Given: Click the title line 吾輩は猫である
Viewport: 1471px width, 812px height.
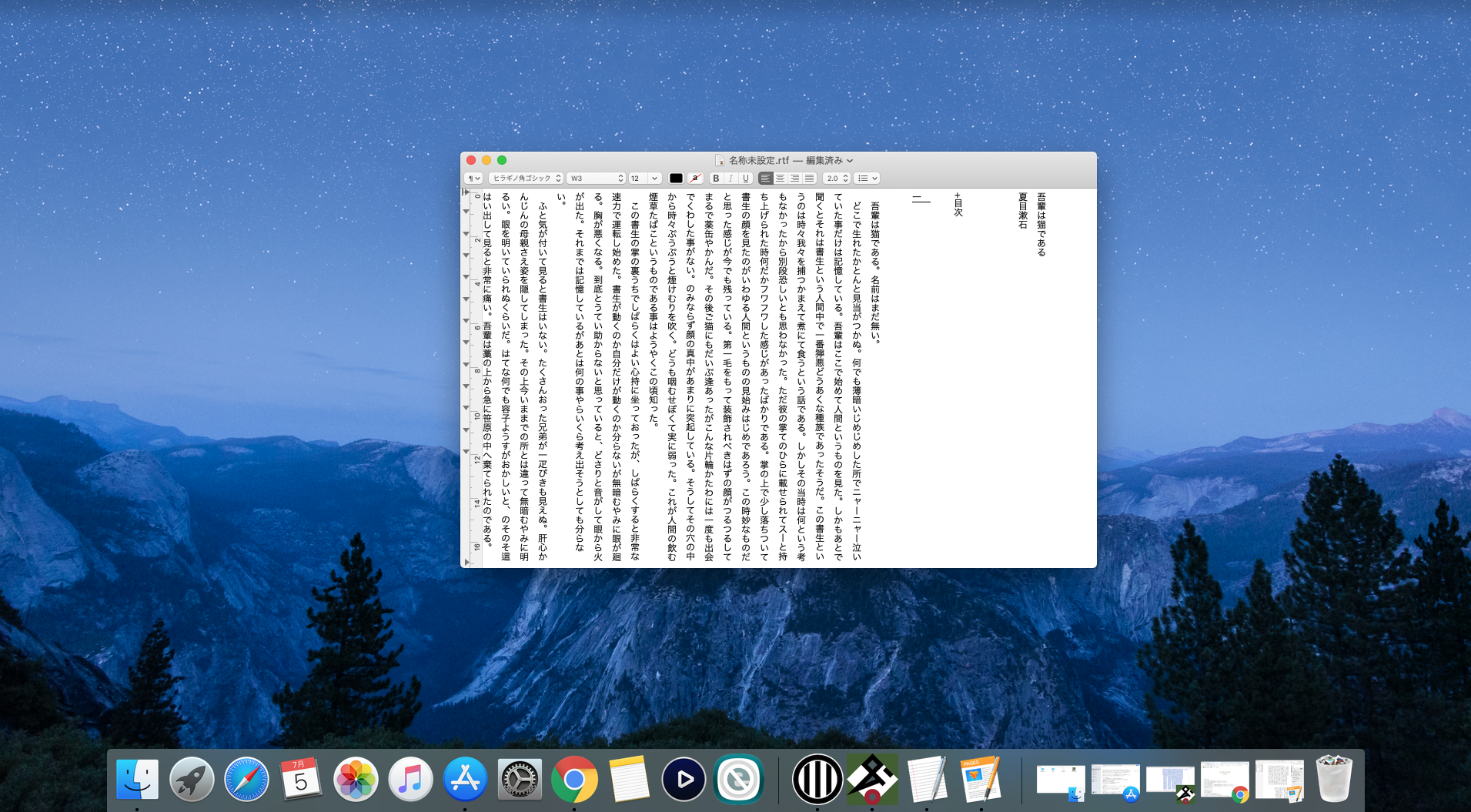Looking at the screenshot, I should (1041, 225).
